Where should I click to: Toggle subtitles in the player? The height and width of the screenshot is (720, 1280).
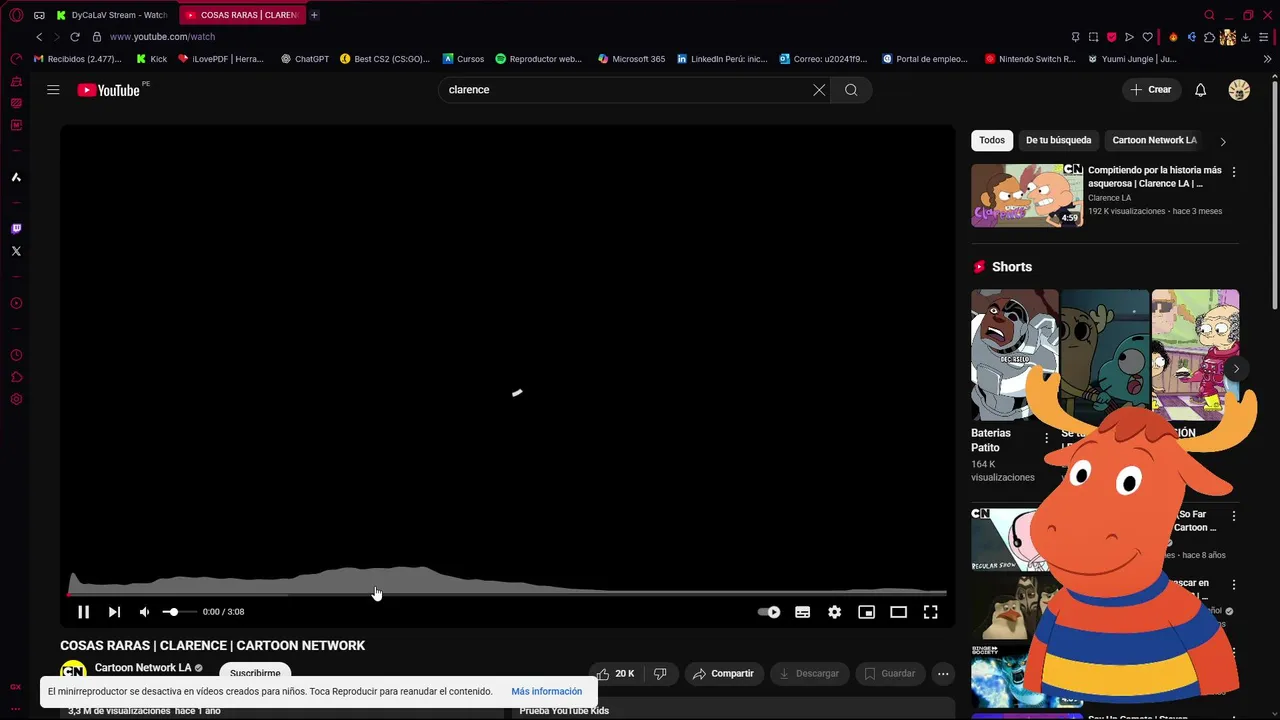pos(802,612)
